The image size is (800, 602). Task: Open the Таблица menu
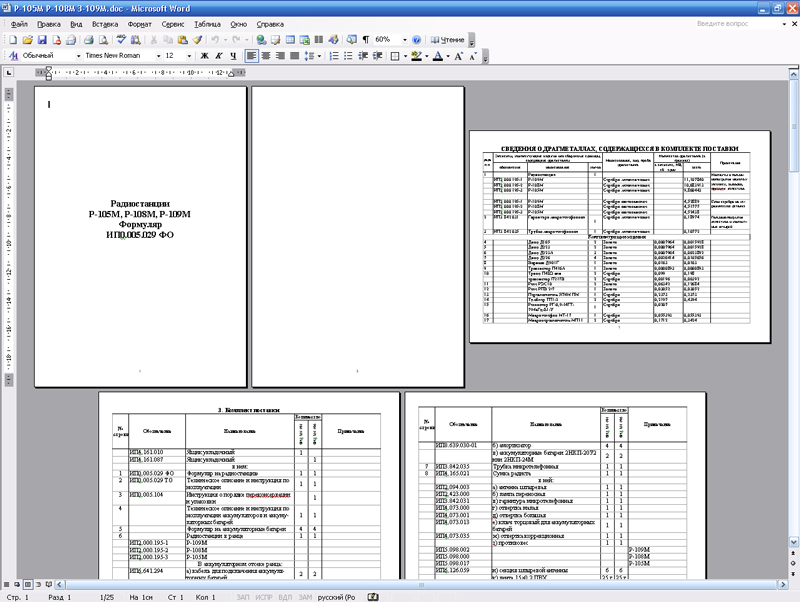[x=207, y=22]
